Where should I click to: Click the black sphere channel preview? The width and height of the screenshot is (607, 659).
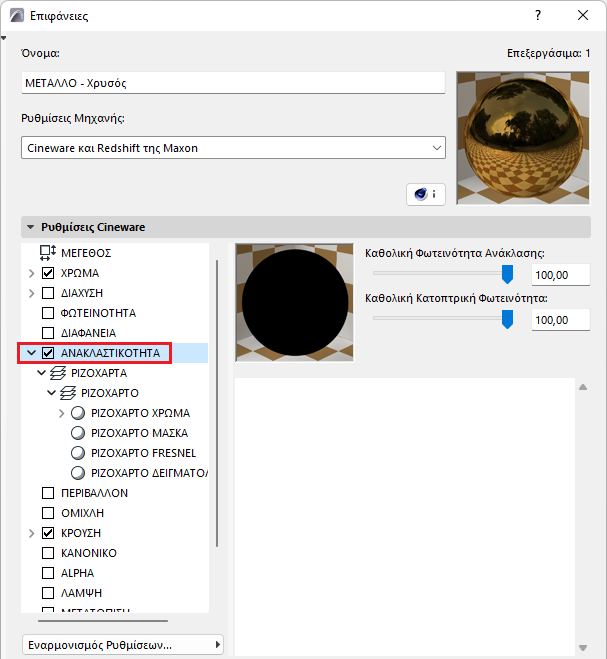[295, 303]
